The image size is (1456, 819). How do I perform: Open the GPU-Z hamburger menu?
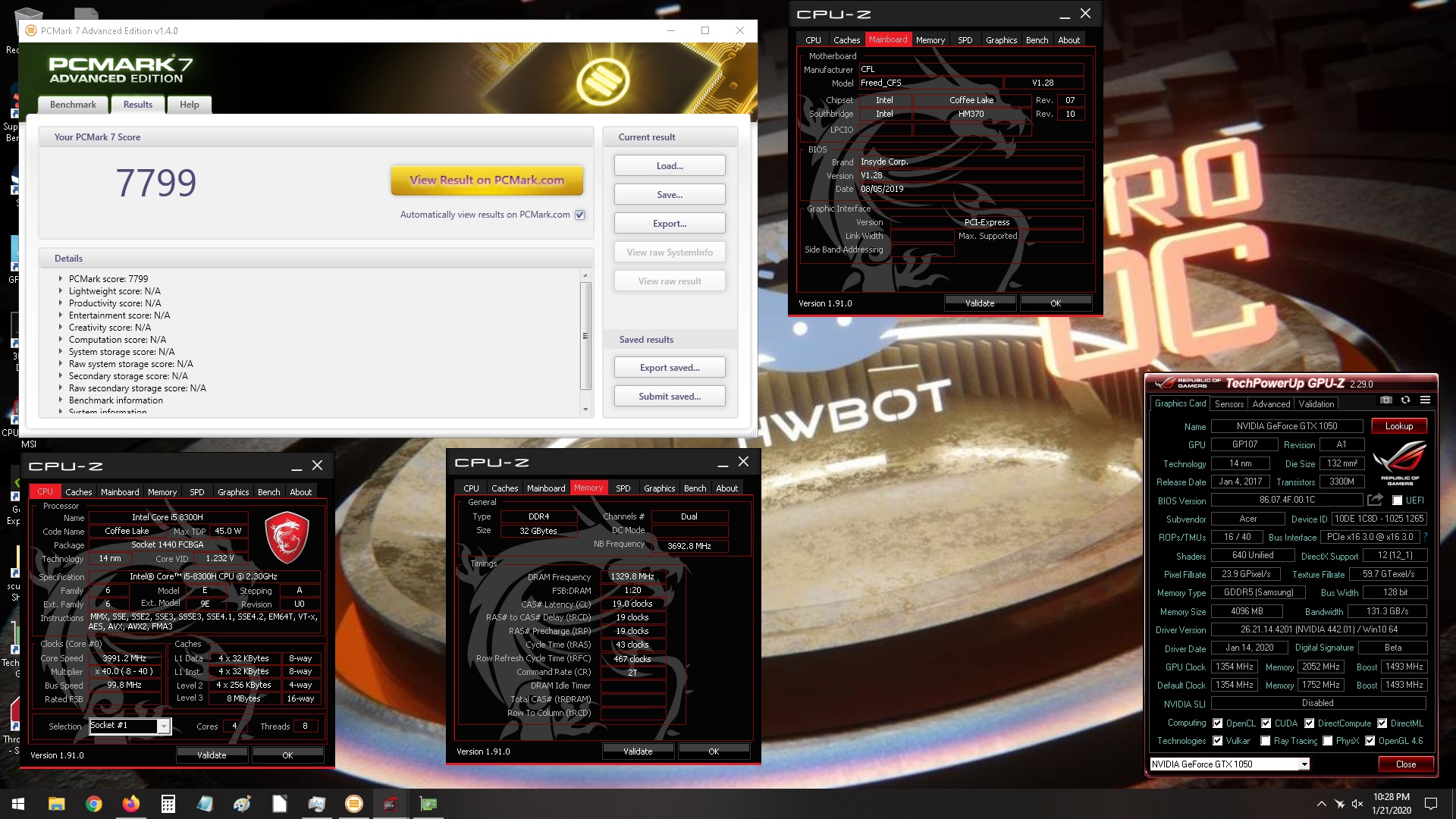tap(1425, 400)
